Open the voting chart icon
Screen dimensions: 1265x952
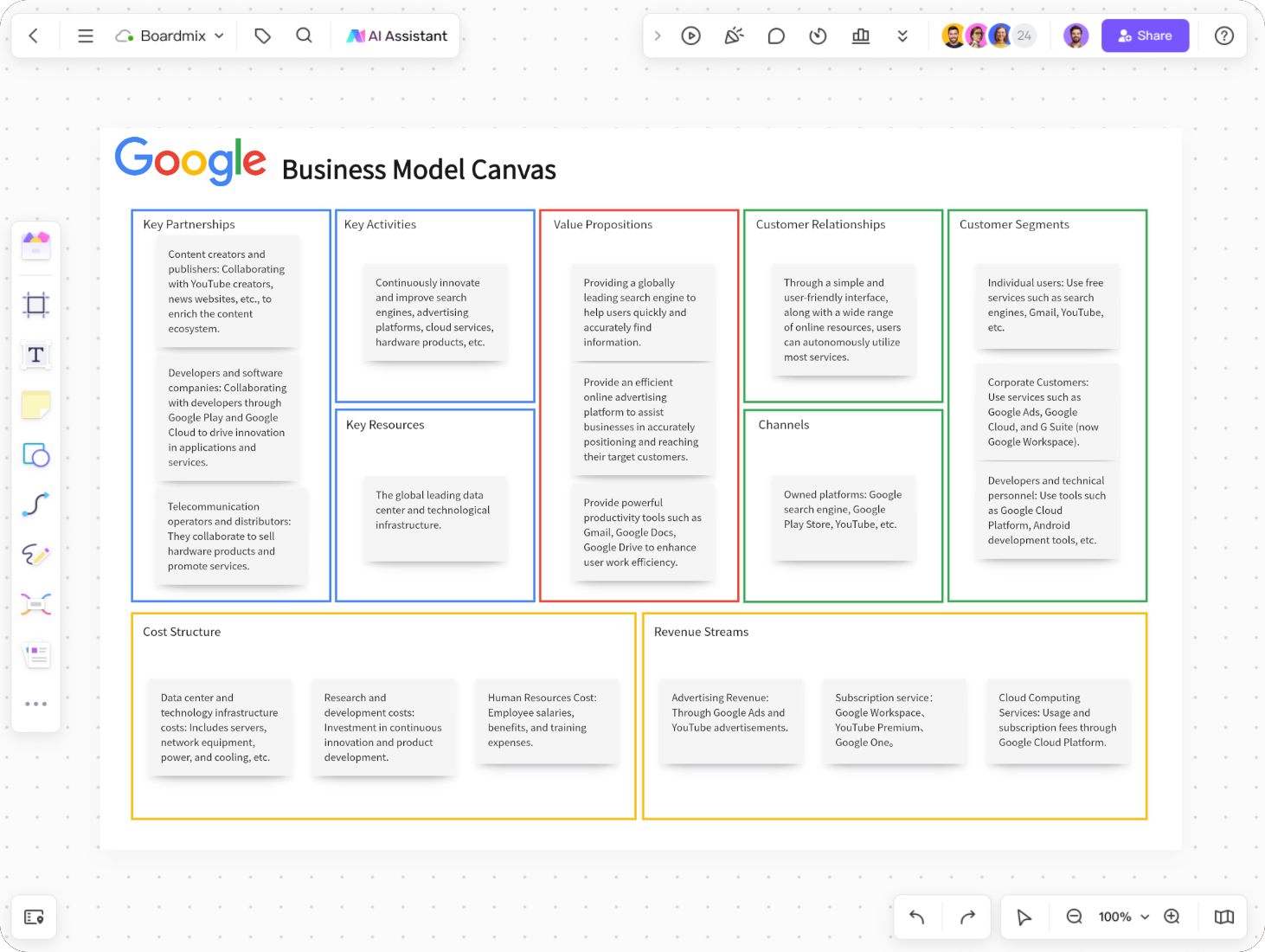pyautogui.click(x=860, y=35)
